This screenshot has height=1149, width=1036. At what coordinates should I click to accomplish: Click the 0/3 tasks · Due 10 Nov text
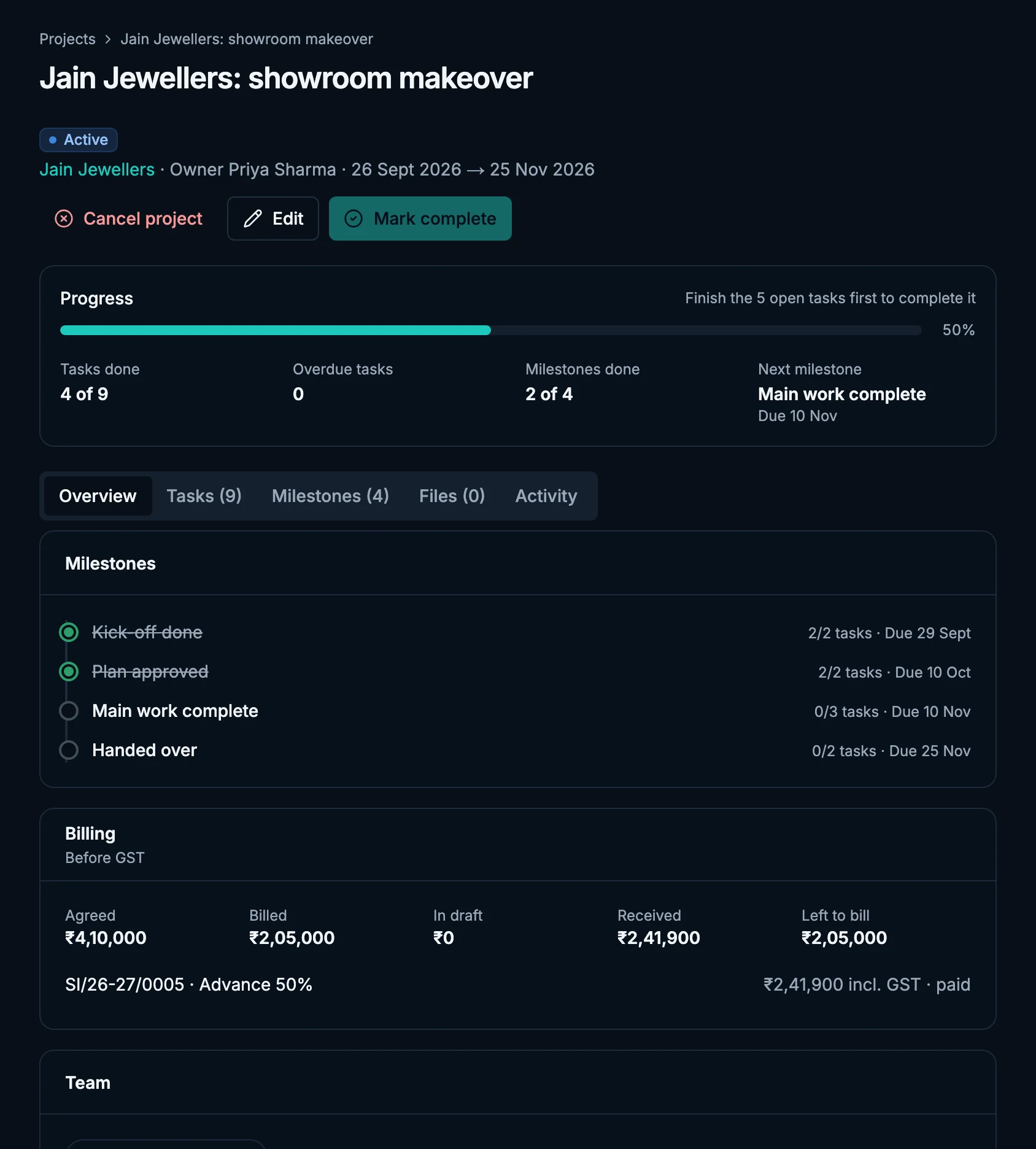point(892,711)
